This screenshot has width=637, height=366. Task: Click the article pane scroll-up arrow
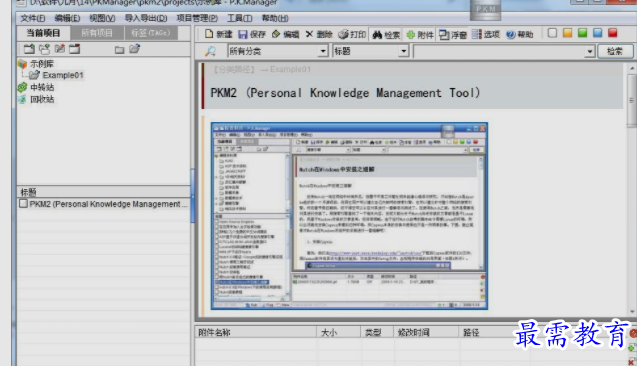pyautogui.click(x=632, y=69)
